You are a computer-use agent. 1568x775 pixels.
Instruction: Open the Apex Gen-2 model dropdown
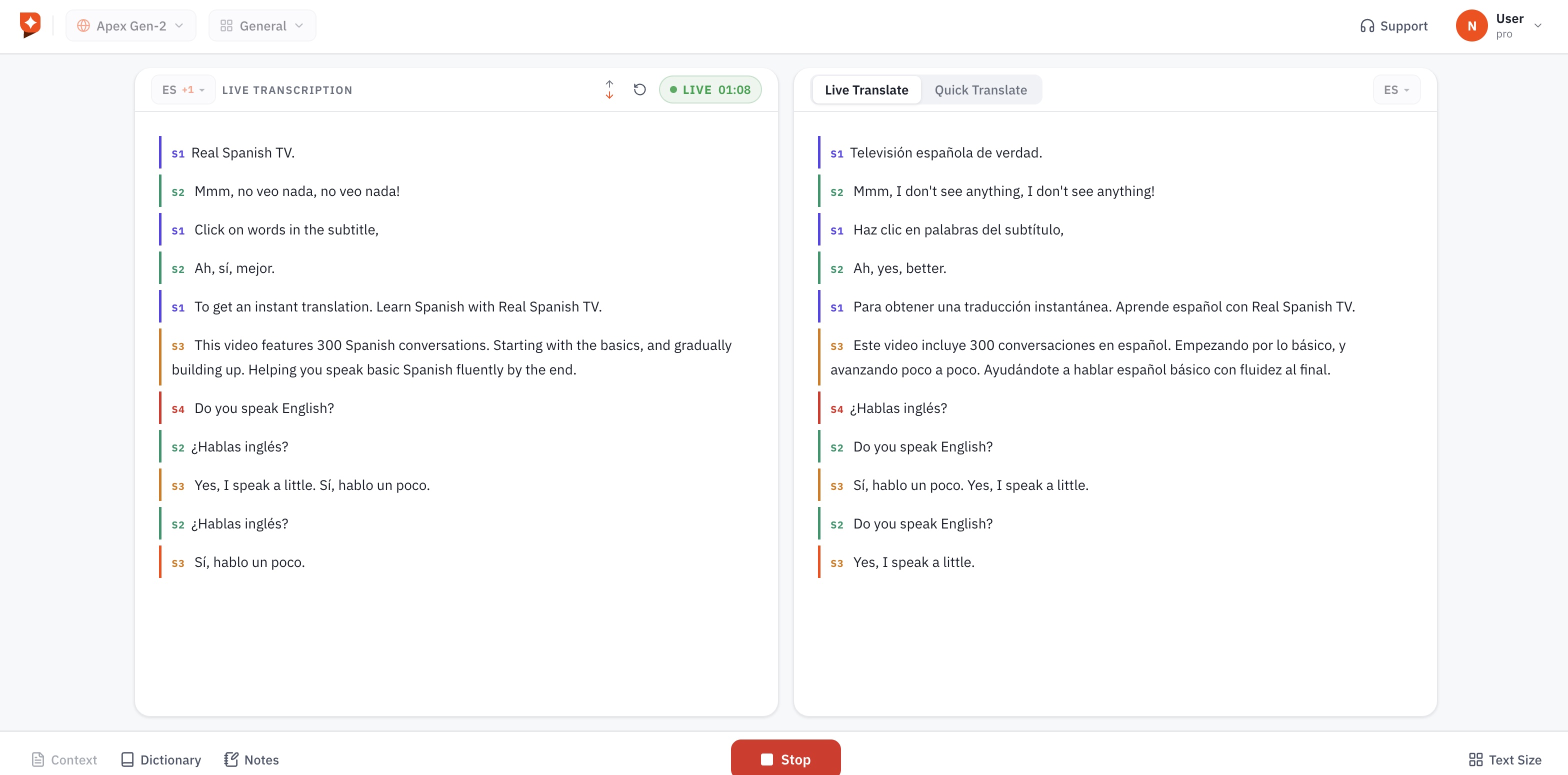pos(130,25)
